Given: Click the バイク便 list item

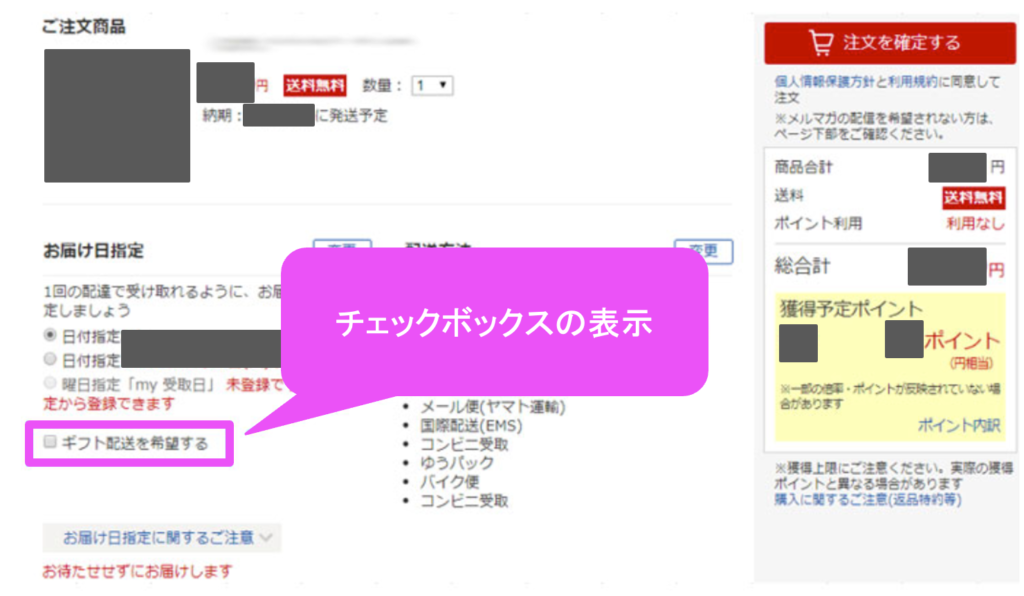Looking at the screenshot, I should (449, 482).
